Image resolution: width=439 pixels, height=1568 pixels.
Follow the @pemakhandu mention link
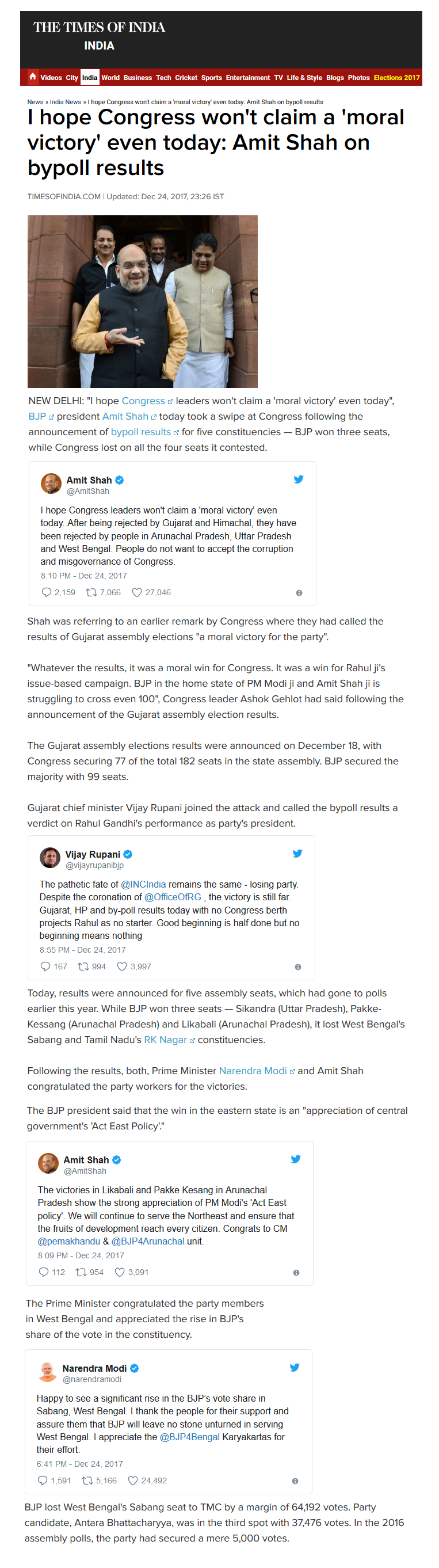tap(68, 1241)
